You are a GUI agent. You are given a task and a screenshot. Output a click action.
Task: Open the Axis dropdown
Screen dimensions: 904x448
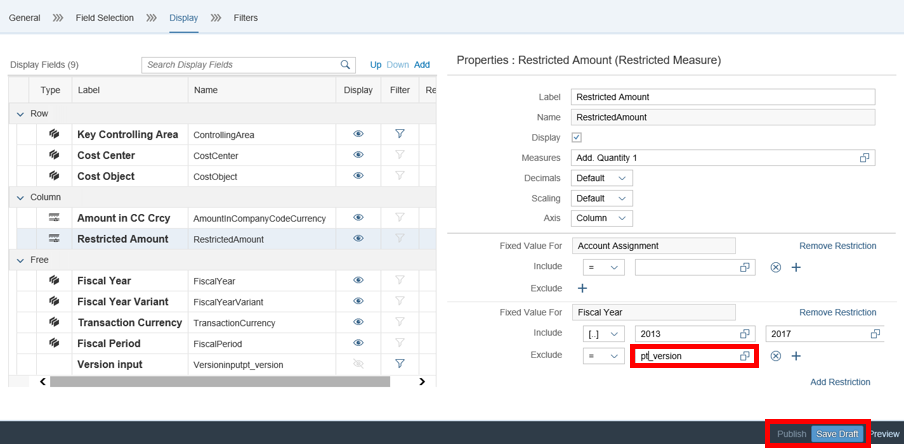point(601,219)
